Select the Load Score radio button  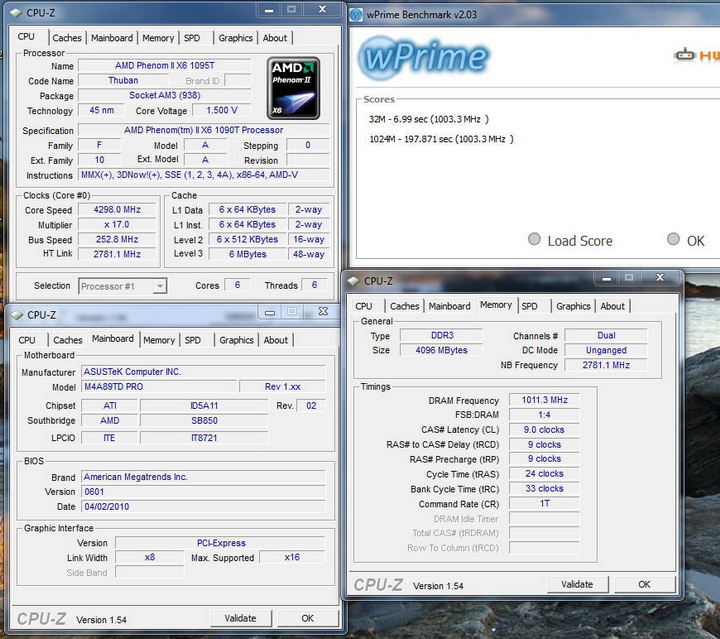[x=534, y=239]
